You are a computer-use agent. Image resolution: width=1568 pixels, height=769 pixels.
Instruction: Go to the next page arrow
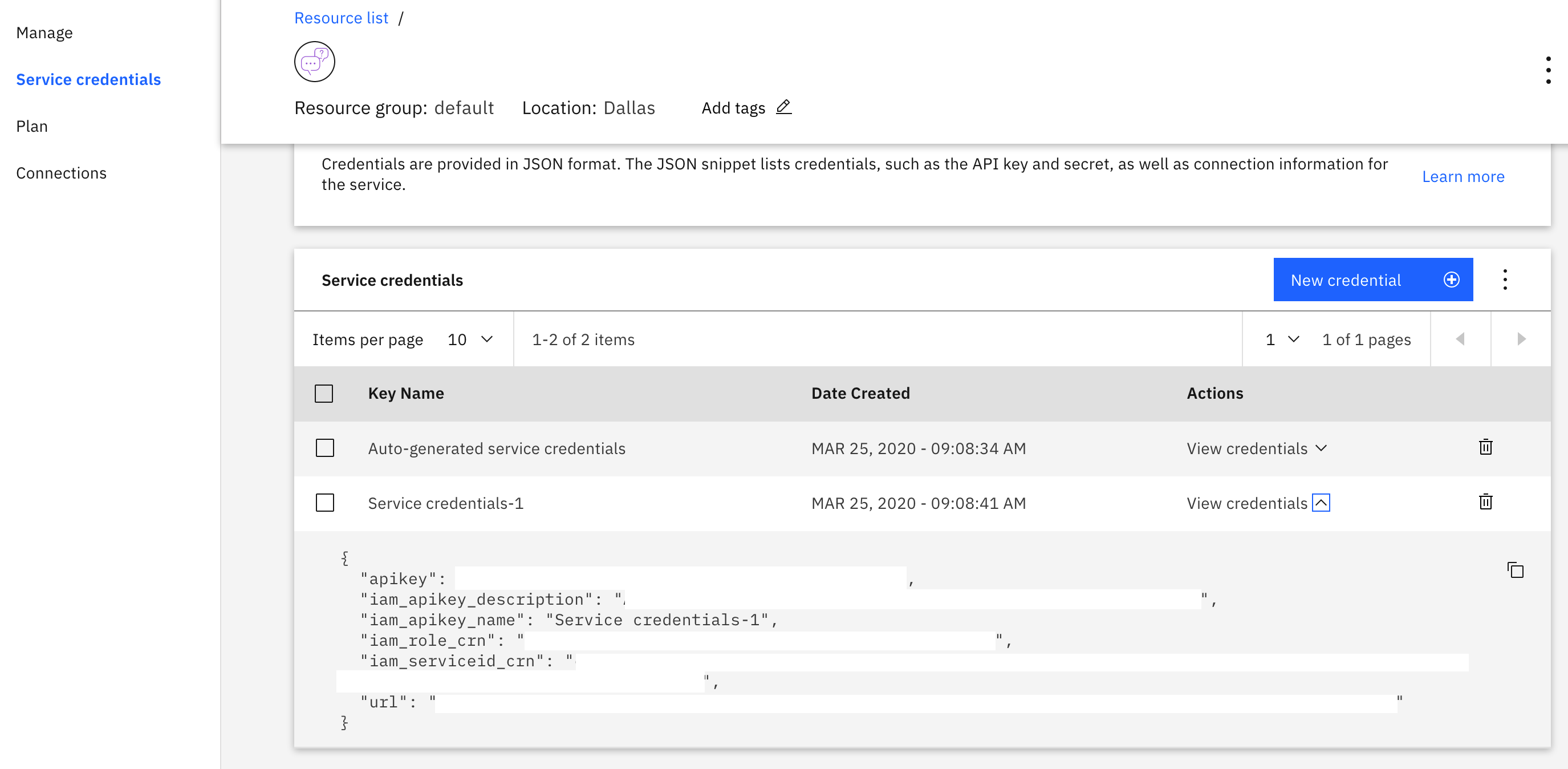click(x=1521, y=339)
